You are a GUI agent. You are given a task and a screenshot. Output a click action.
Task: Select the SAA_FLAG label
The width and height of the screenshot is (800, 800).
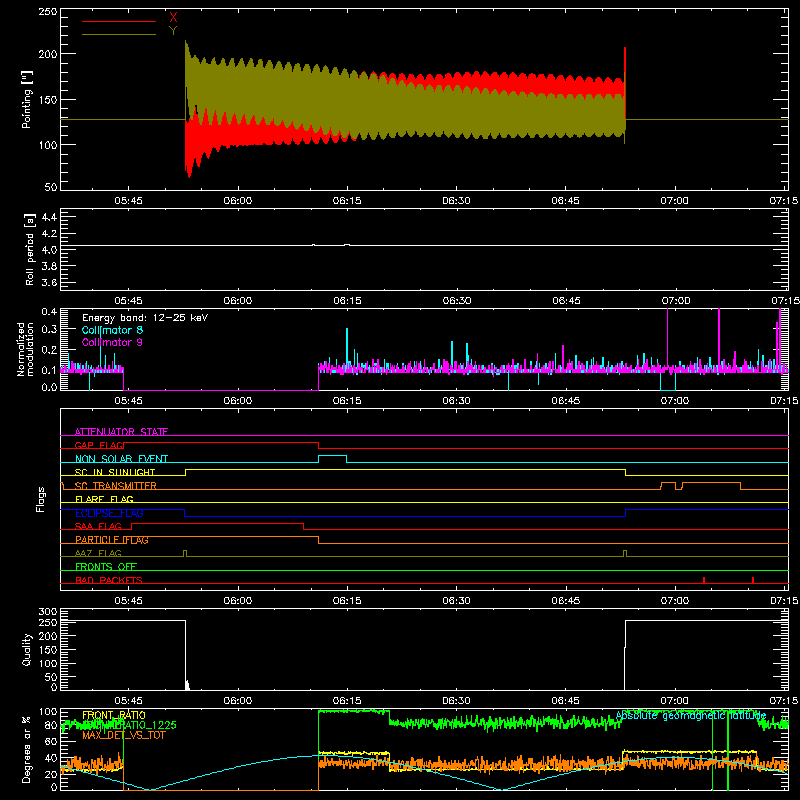pyautogui.click(x=98, y=526)
